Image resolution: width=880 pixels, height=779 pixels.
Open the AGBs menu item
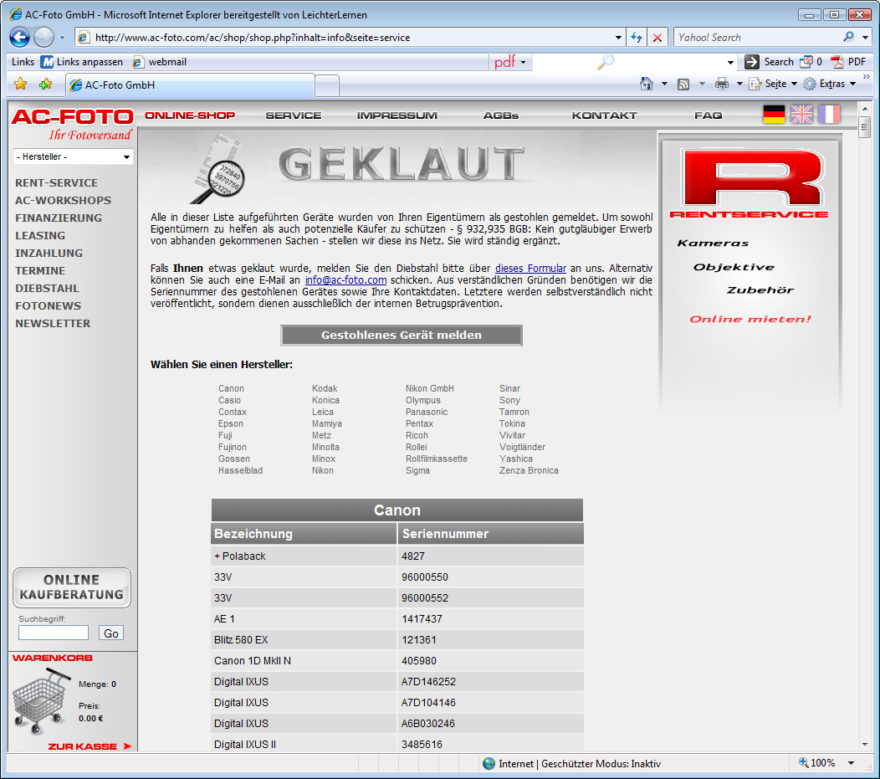(x=501, y=116)
